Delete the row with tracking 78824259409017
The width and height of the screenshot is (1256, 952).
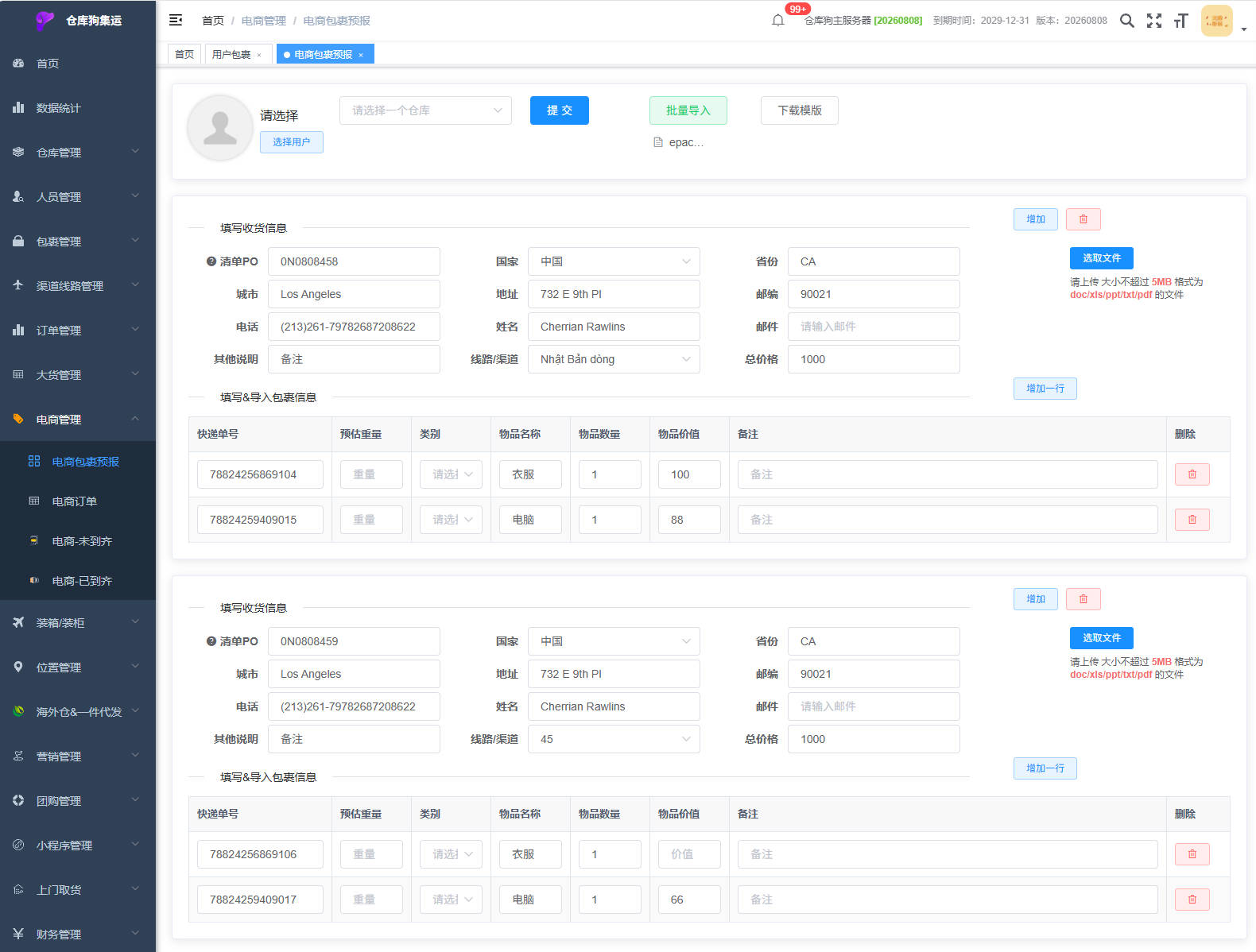point(1192,900)
